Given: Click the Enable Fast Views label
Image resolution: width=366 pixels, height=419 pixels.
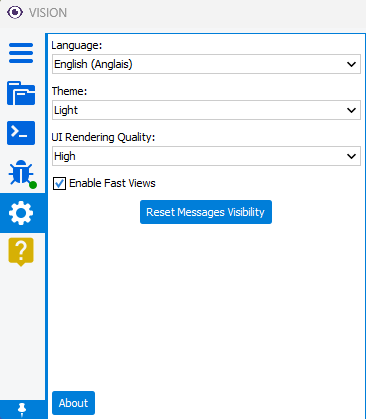Looking at the screenshot, I should click(112, 183).
